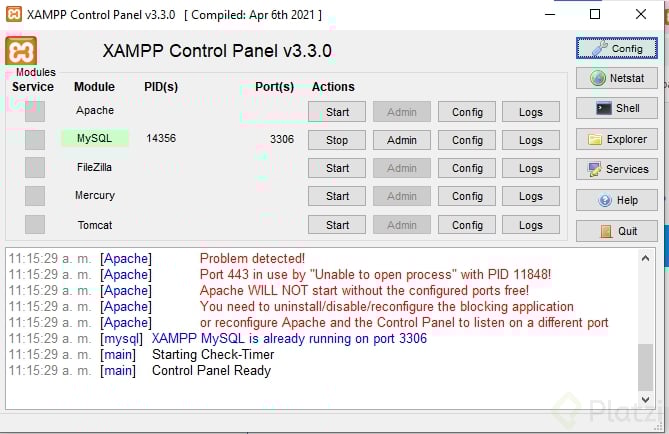Close the XAMPP Control Panel window
The height and width of the screenshot is (434, 669).
(x=641, y=14)
